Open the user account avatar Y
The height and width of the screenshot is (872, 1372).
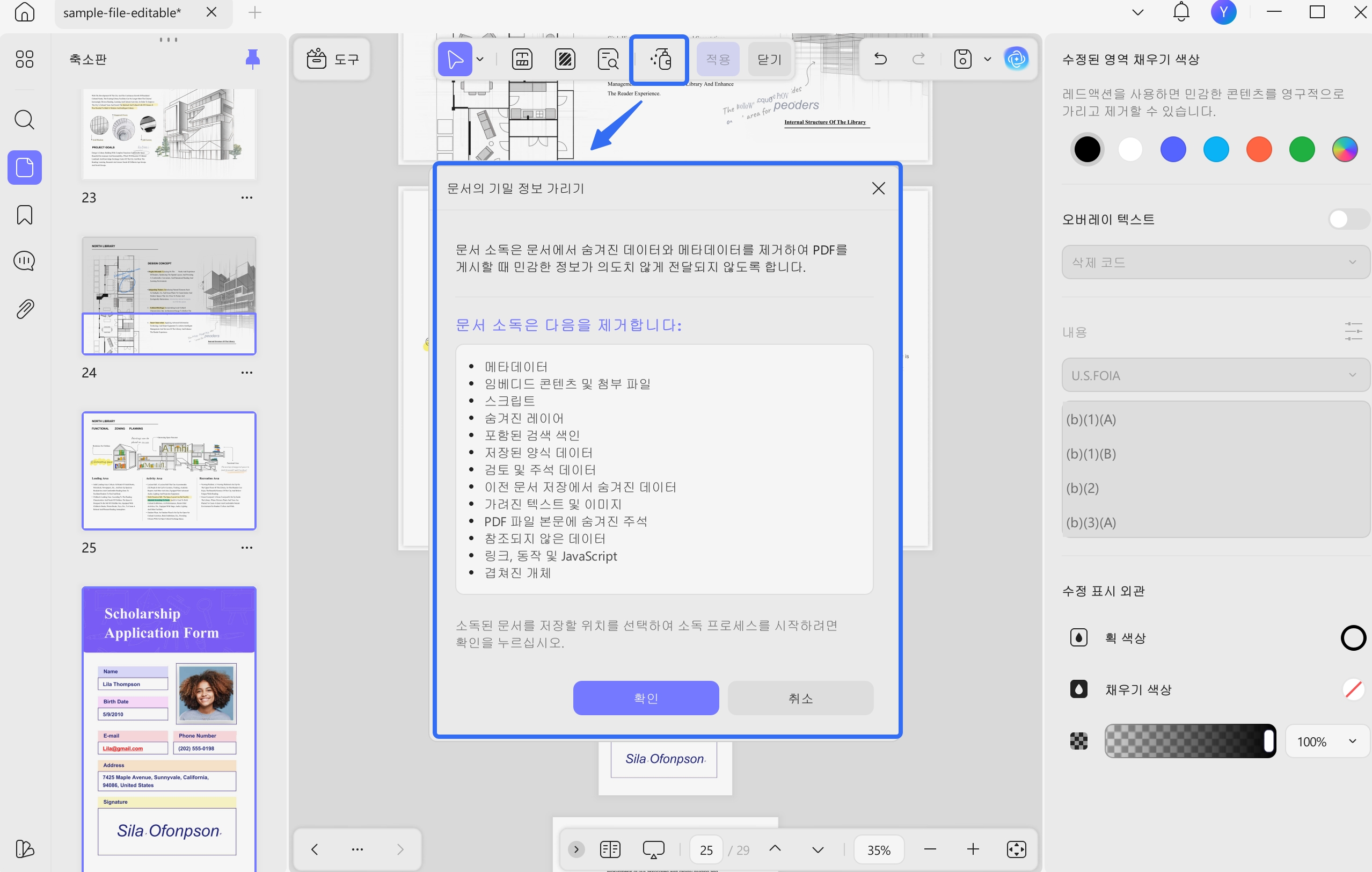pos(1224,12)
